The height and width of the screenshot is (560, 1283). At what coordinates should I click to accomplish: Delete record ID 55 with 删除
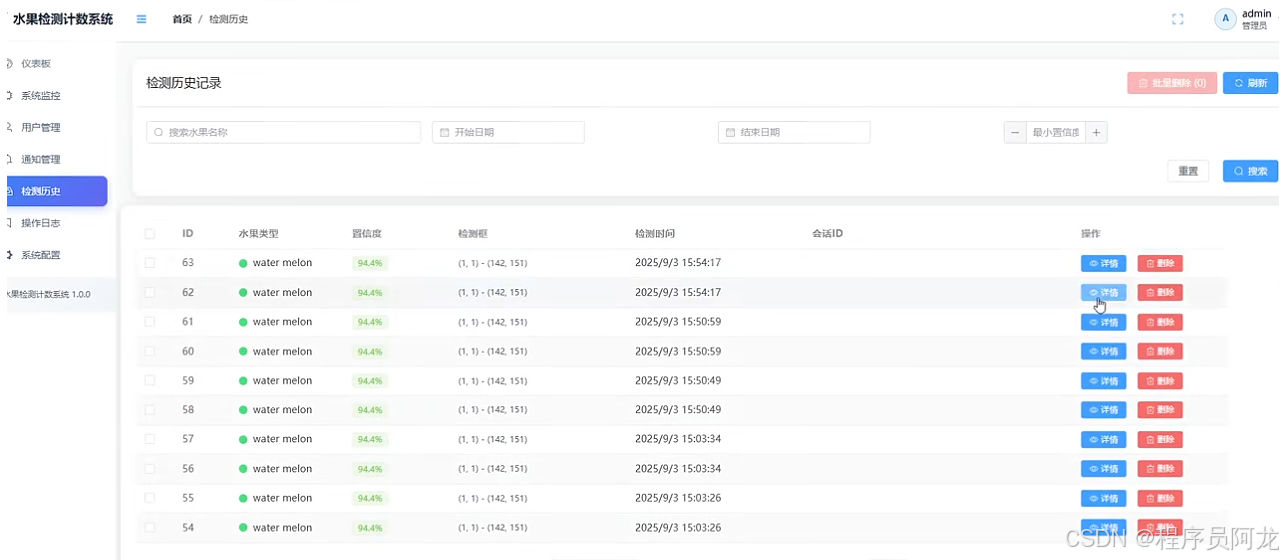click(1160, 498)
